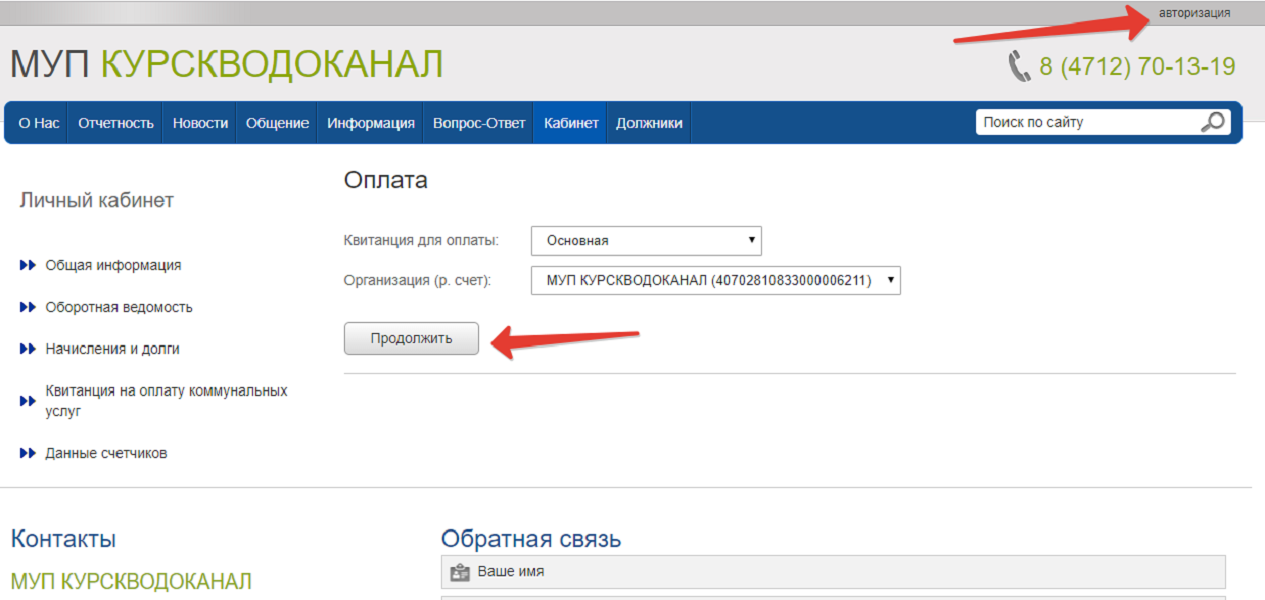Open the Информация menu item
This screenshot has width=1265, height=600.
click(x=371, y=123)
